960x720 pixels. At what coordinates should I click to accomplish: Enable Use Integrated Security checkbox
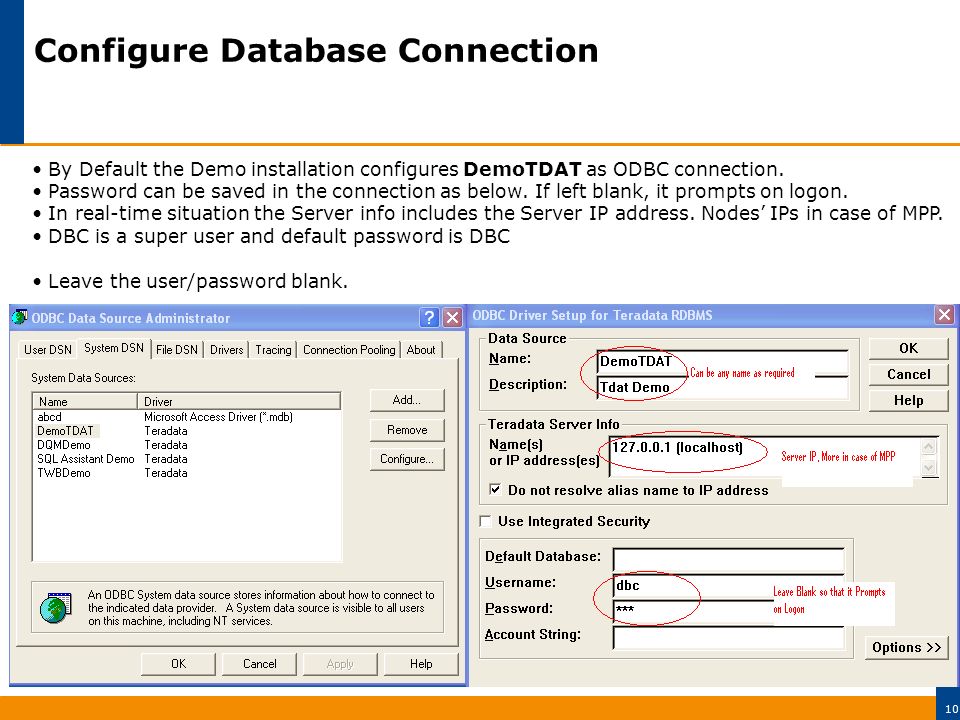[x=486, y=521]
